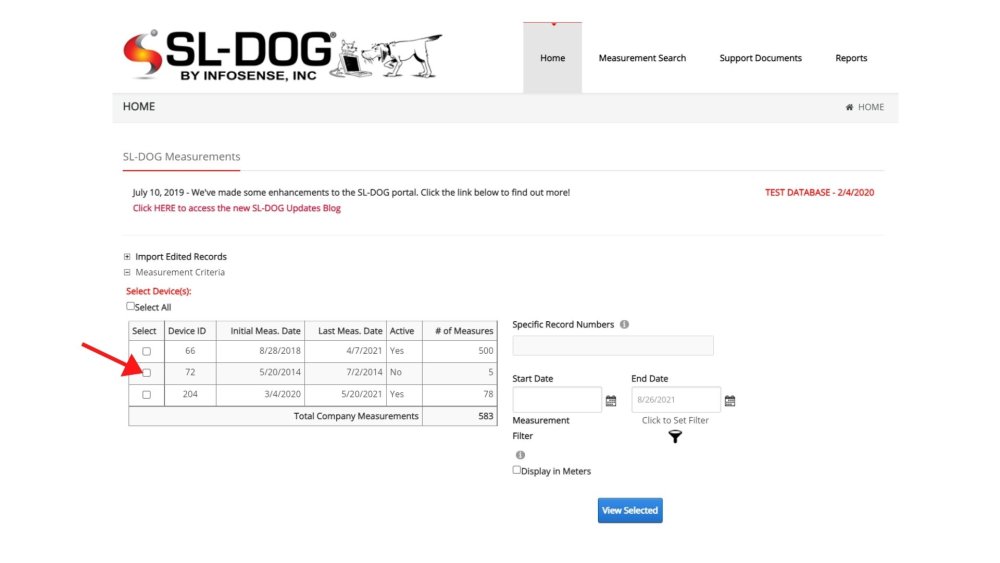Click the 5/20/2014 date cell
This screenshot has width=1000, height=563.
click(260, 372)
